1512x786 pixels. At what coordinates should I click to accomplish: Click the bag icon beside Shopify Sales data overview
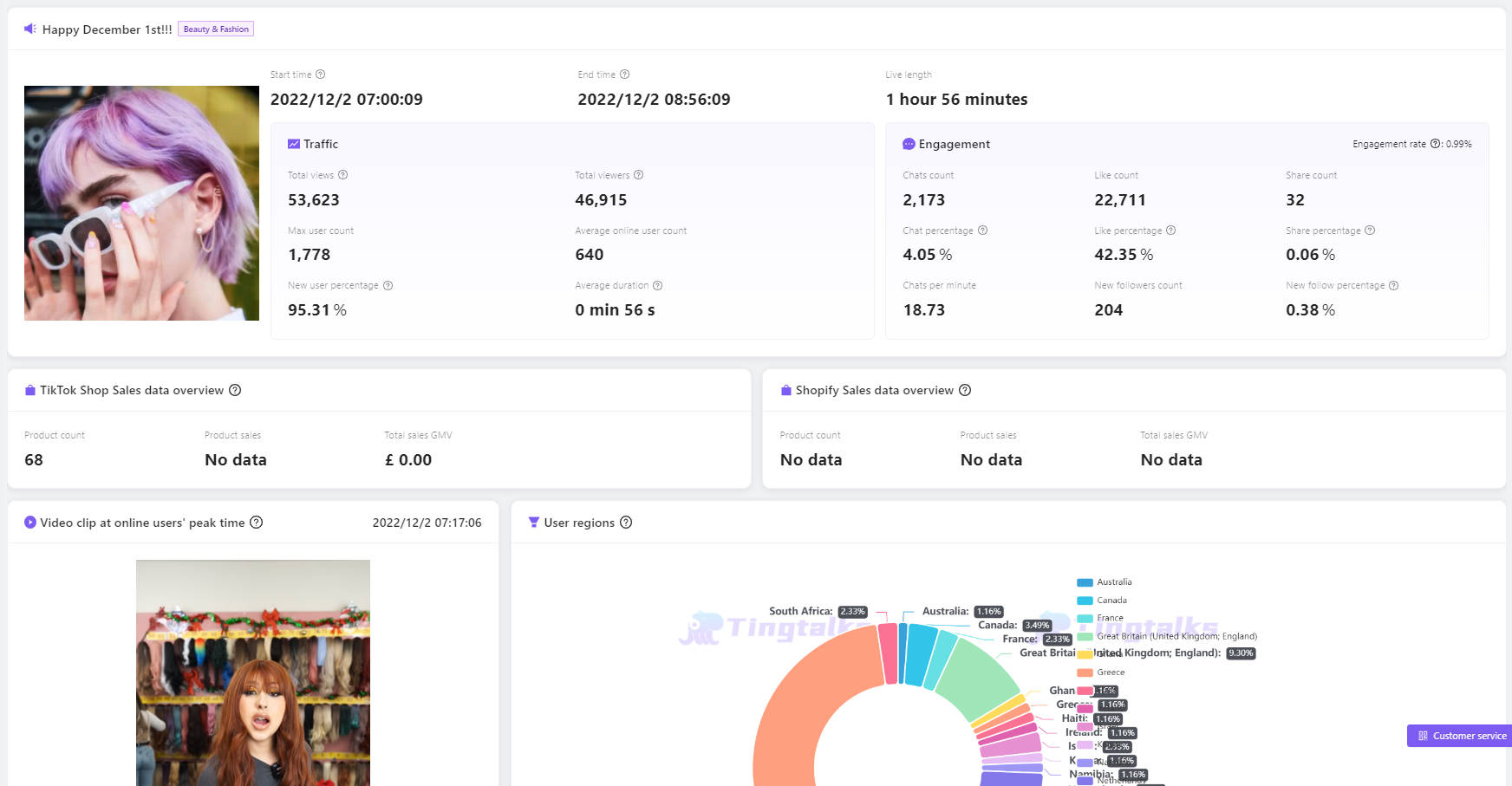click(x=785, y=390)
